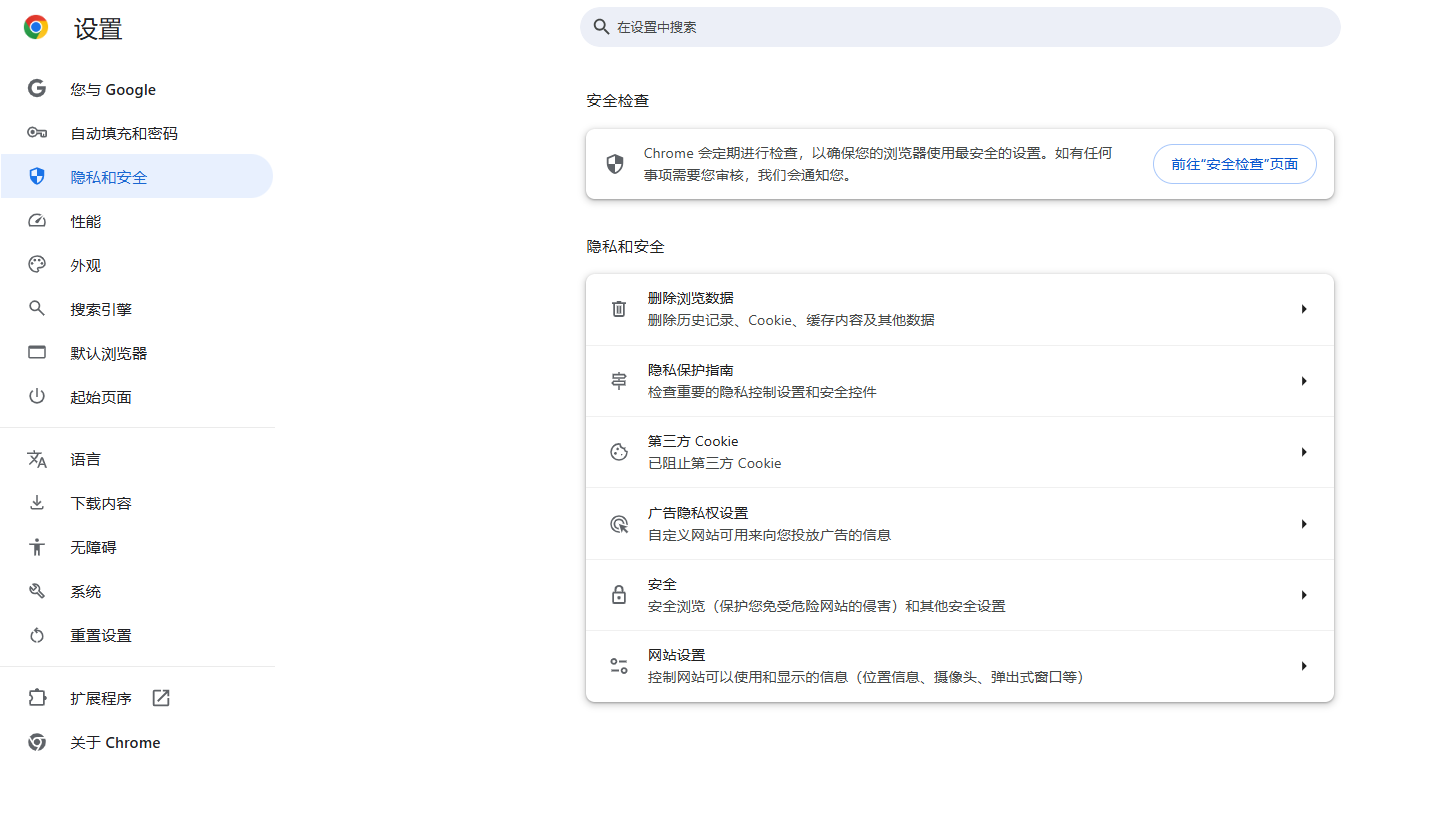This screenshot has height=840, width=1441.
Task: Click 广告隐私权设置 title text
Action: click(x=698, y=513)
